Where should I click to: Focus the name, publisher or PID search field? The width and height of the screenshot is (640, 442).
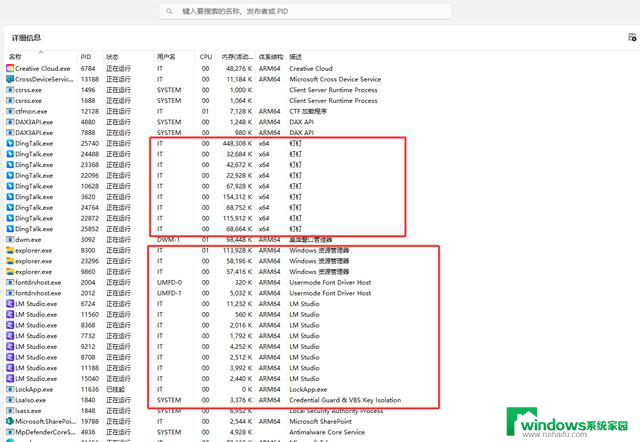[x=305, y=11]
